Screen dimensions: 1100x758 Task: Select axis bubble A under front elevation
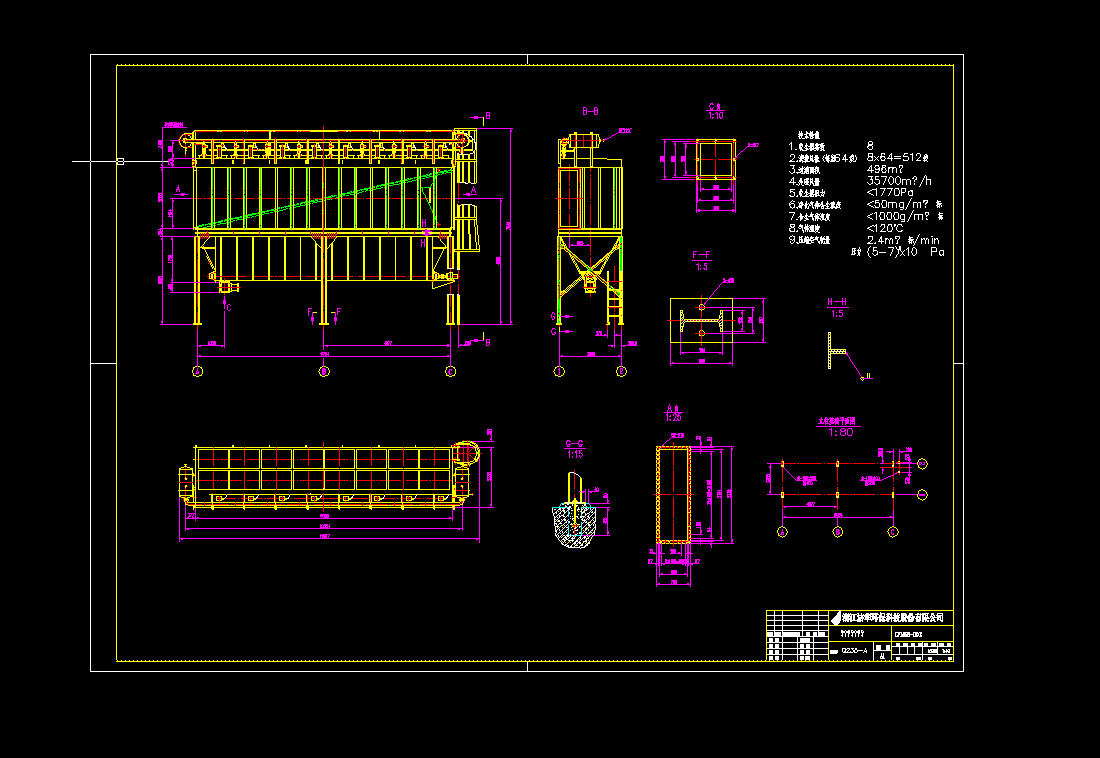coord(197,371)
